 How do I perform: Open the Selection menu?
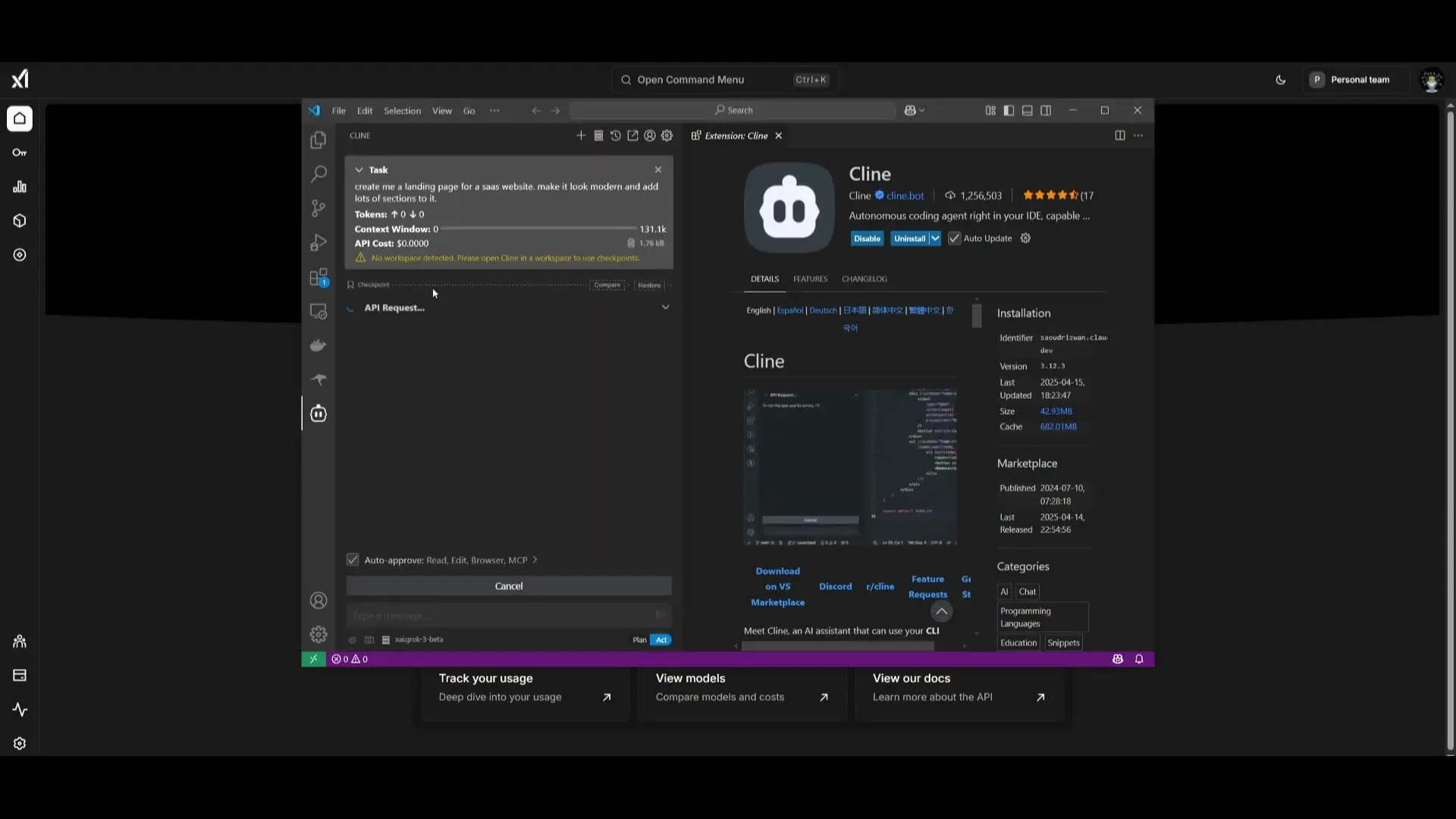pos(402,111)
